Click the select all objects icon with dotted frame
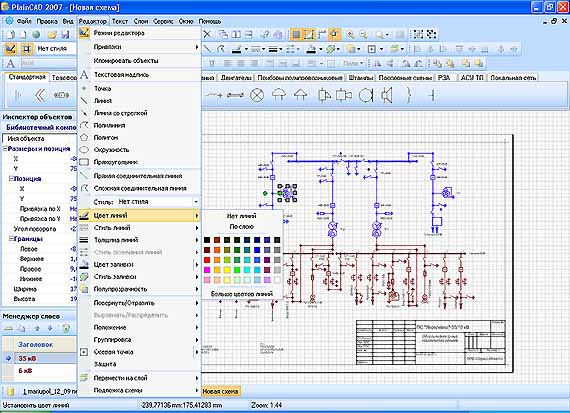 [x=418, y=35]
